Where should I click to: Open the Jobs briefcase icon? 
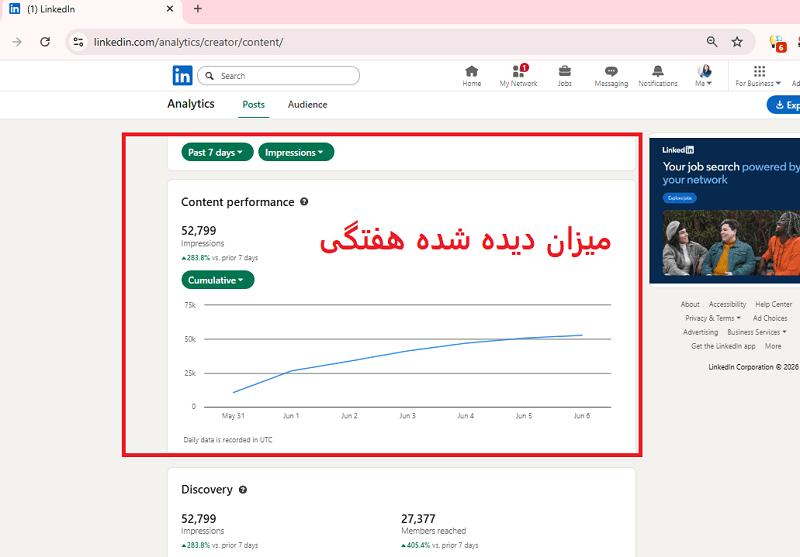[564, 76]
